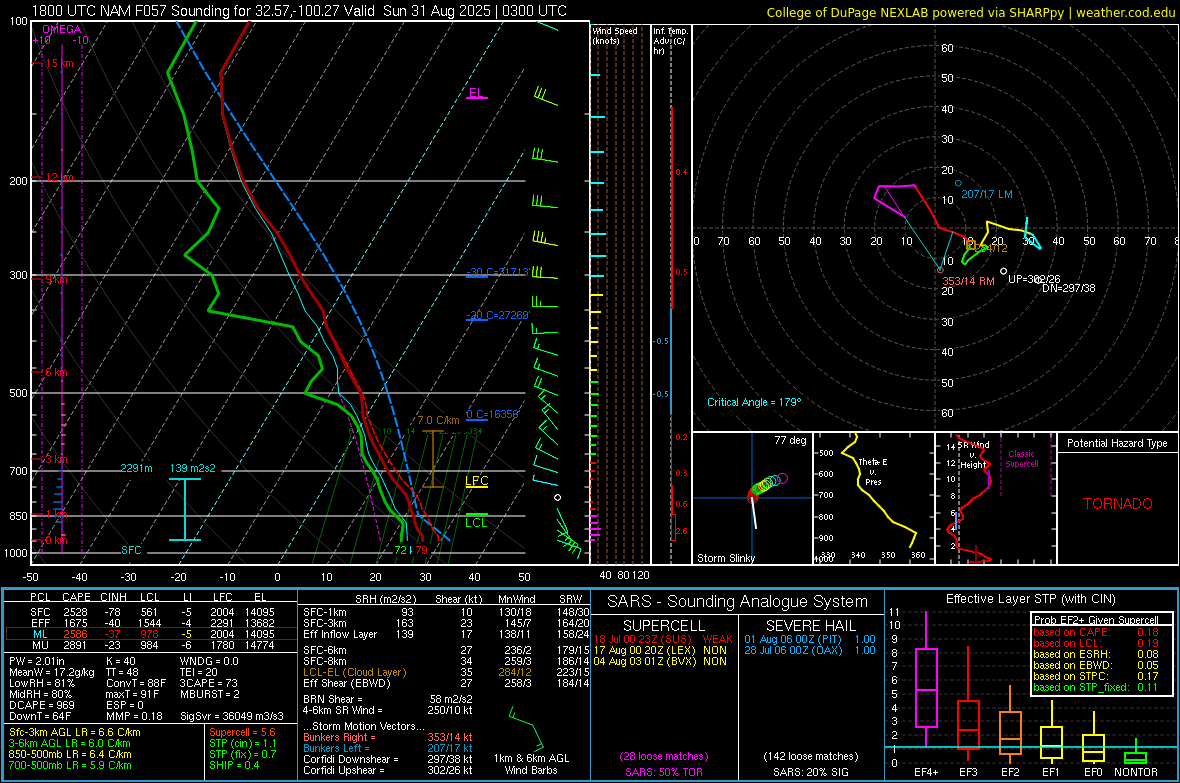Screen dimensions: 1180x783
Task: Click the '353/14 RM' hodograph label
Action: (x=969, y=281)
